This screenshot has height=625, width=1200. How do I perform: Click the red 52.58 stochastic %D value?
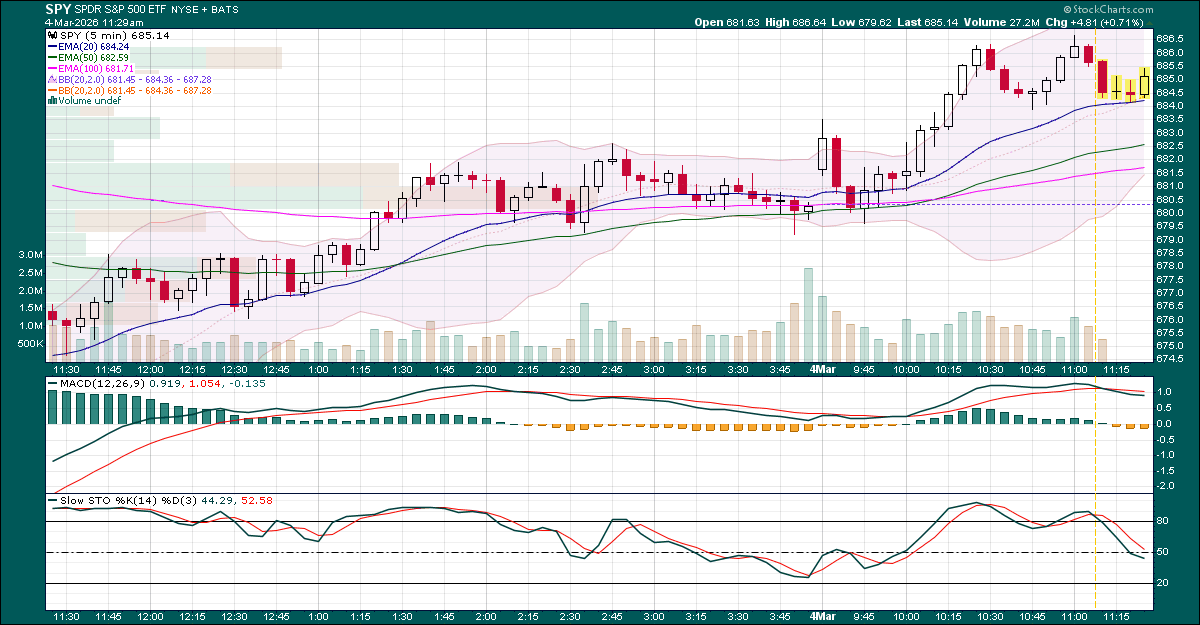pyautogui.click(x=259, y=500)
